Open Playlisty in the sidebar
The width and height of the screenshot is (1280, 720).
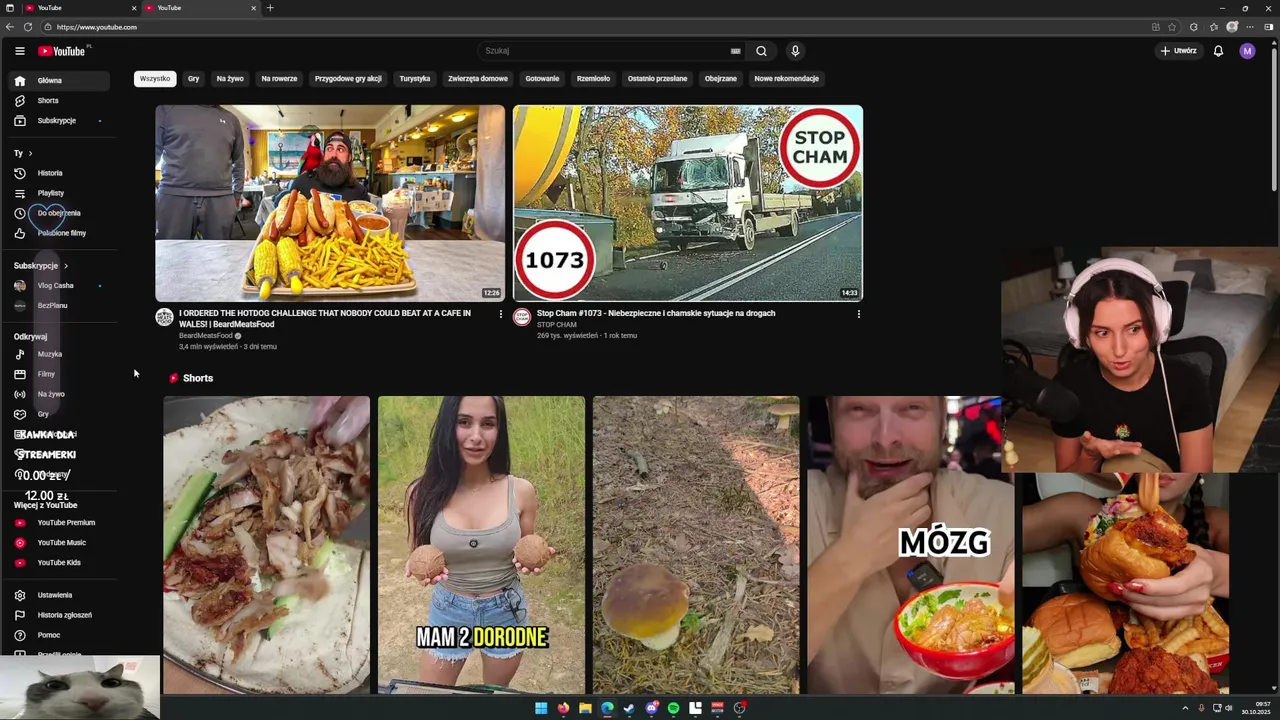coord(59,193)
